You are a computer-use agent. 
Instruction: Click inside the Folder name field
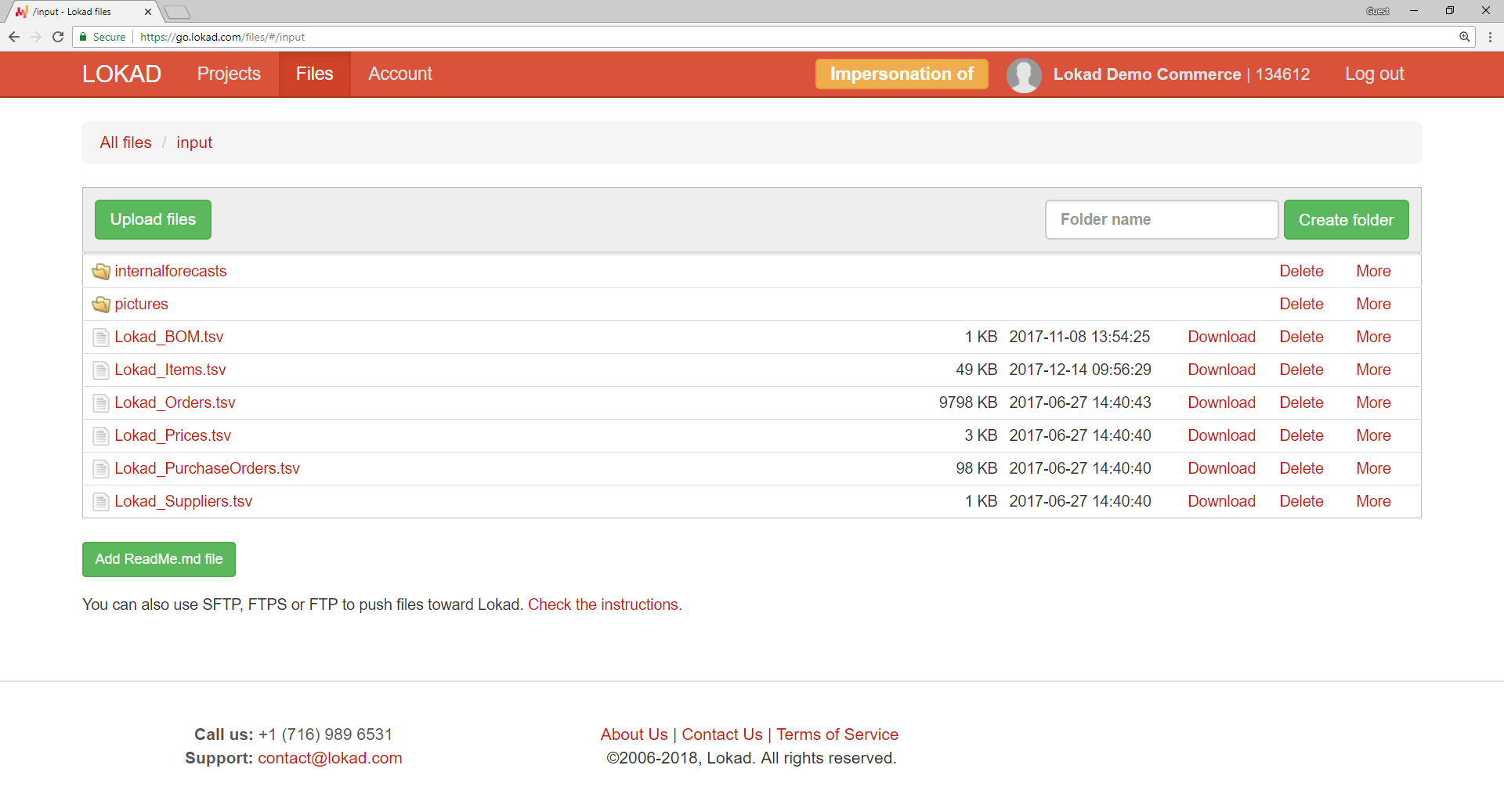point(1162,219)
